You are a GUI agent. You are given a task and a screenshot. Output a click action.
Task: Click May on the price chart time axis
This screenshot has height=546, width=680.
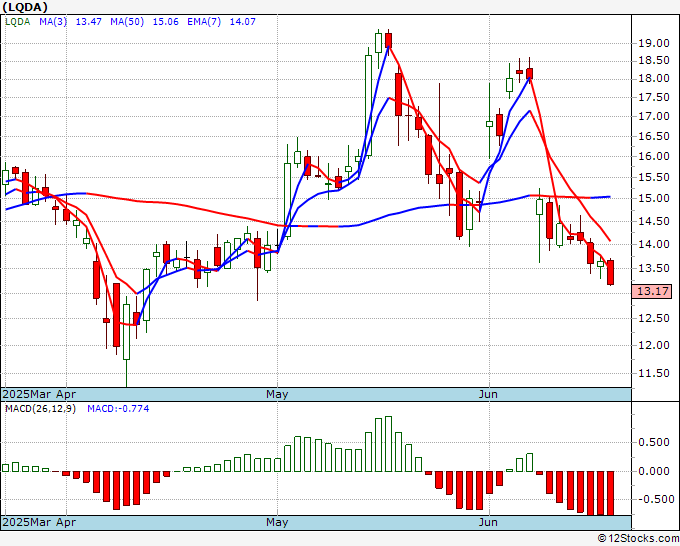click(x=277, y=394)
